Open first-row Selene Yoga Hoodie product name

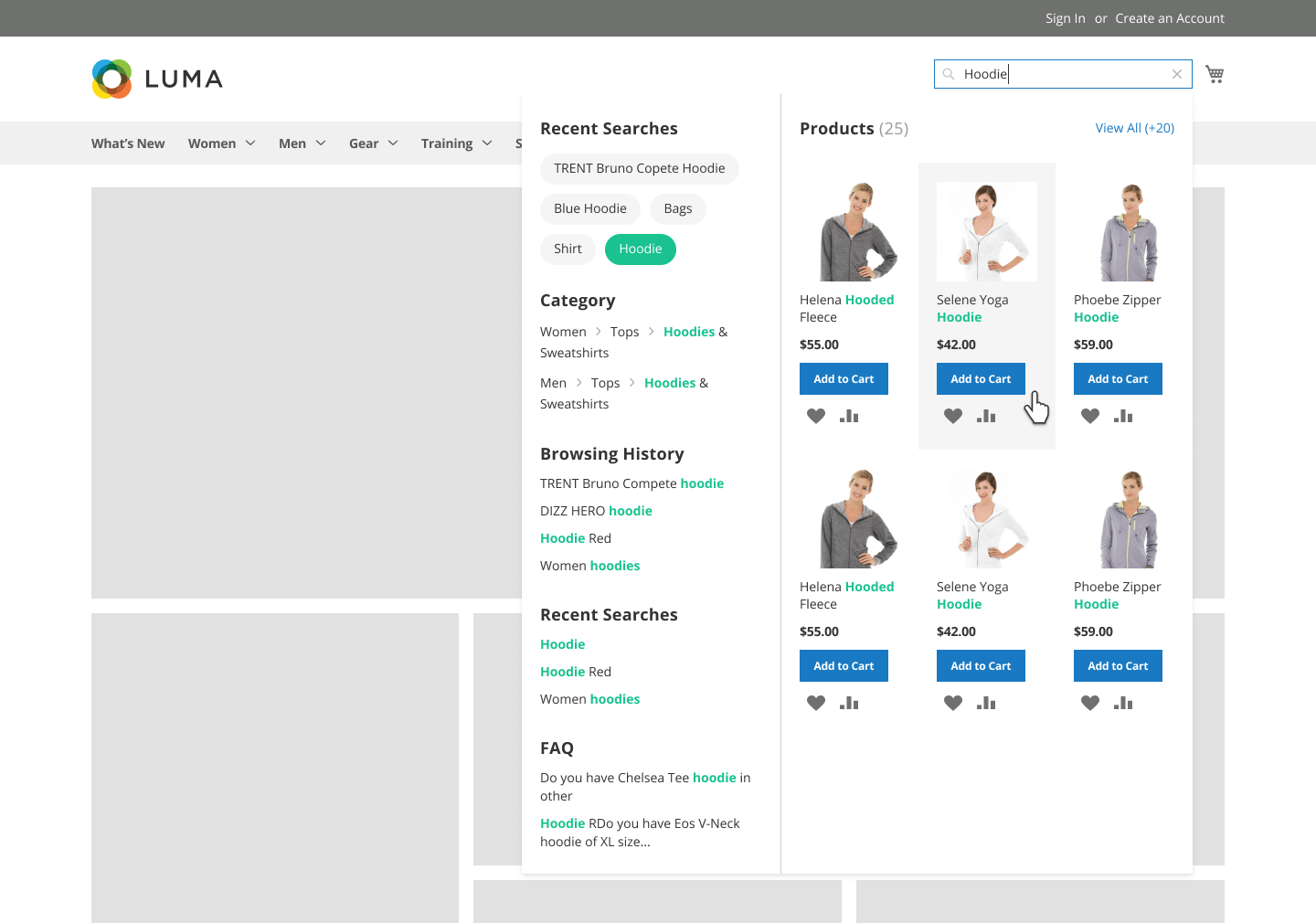coord(972,309)
